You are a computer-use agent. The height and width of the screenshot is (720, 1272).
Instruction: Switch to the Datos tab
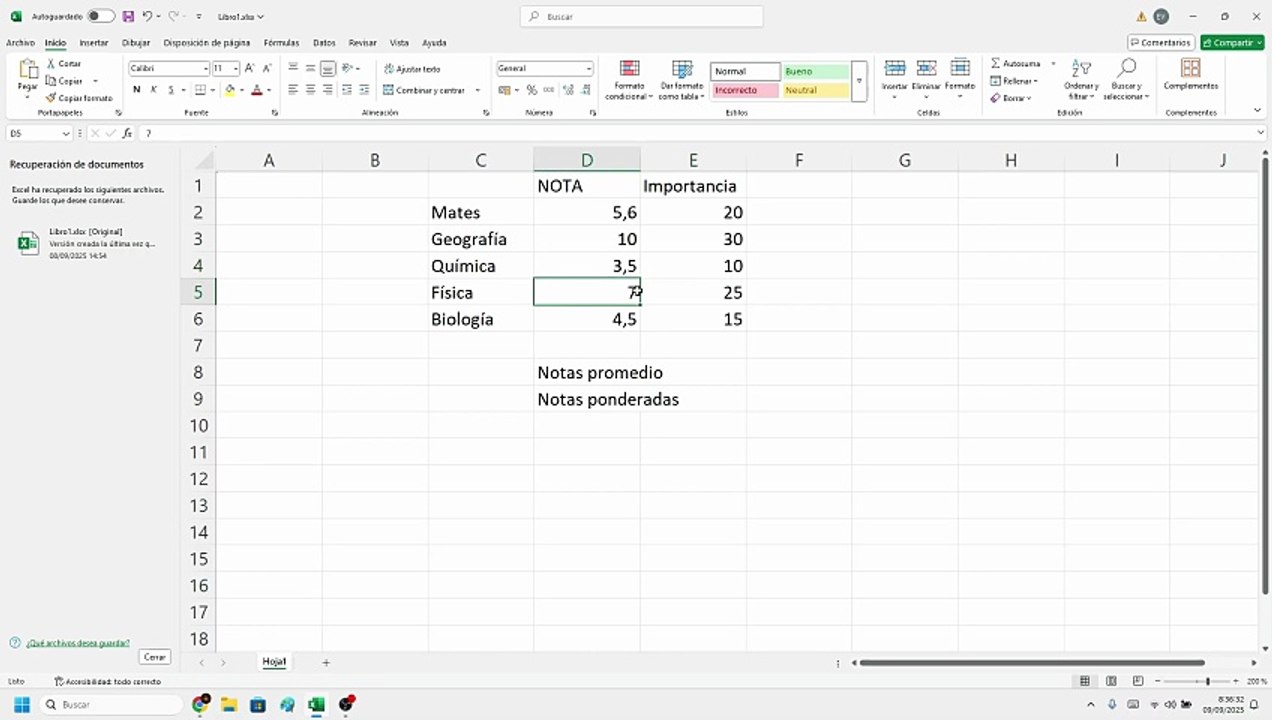(x=324, y=43)
